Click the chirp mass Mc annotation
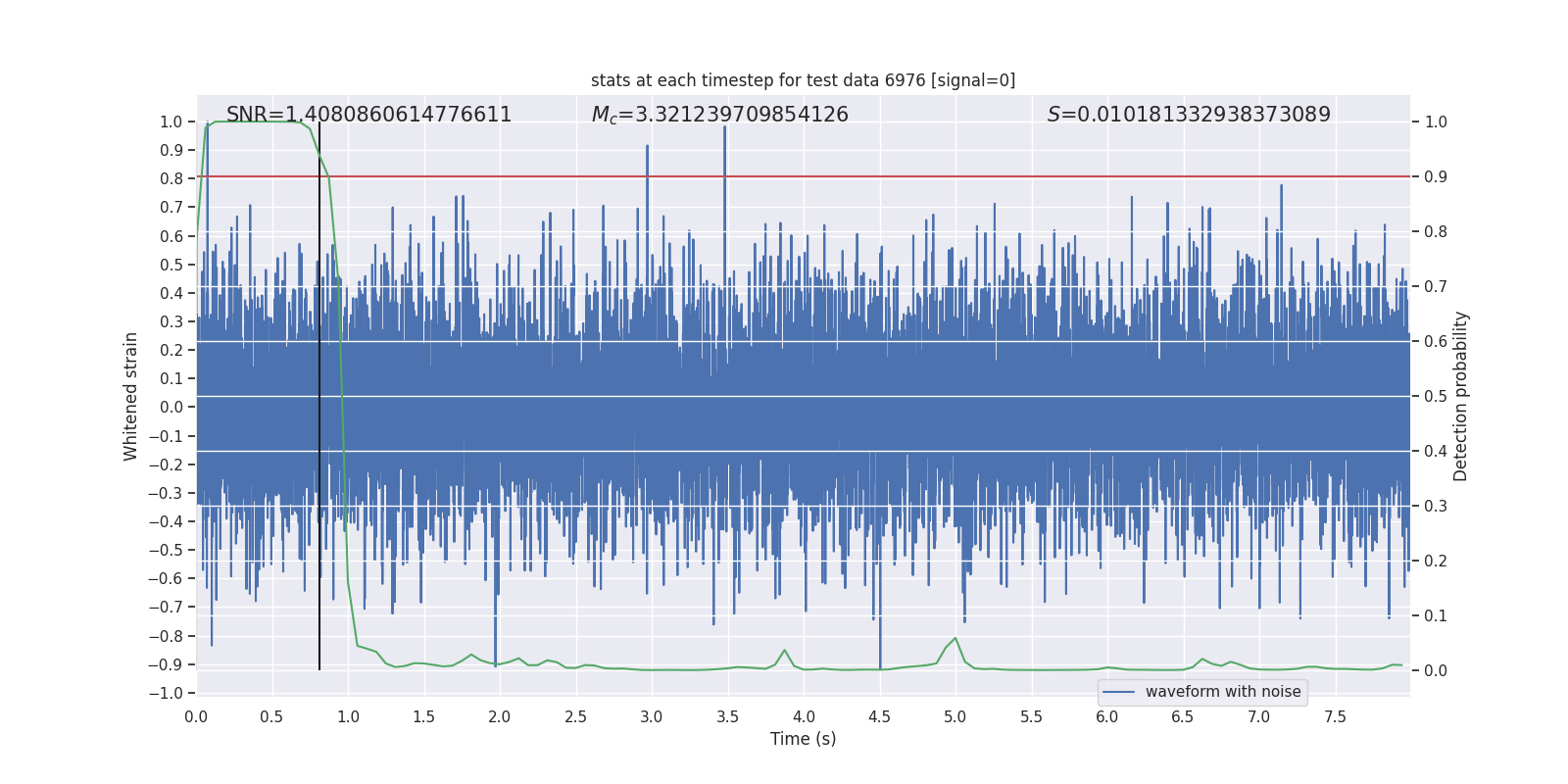The width and height of the screenshot is (1568, 784). (719, 115)
